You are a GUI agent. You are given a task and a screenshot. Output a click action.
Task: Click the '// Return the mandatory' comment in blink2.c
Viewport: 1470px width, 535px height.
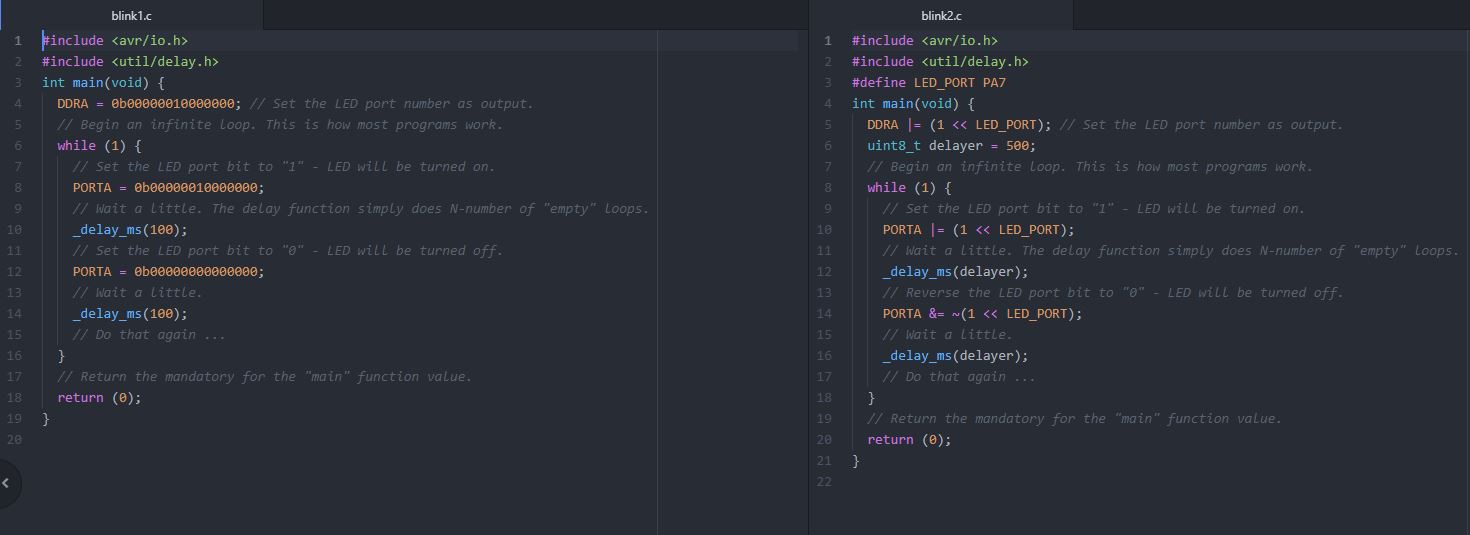1074,419
